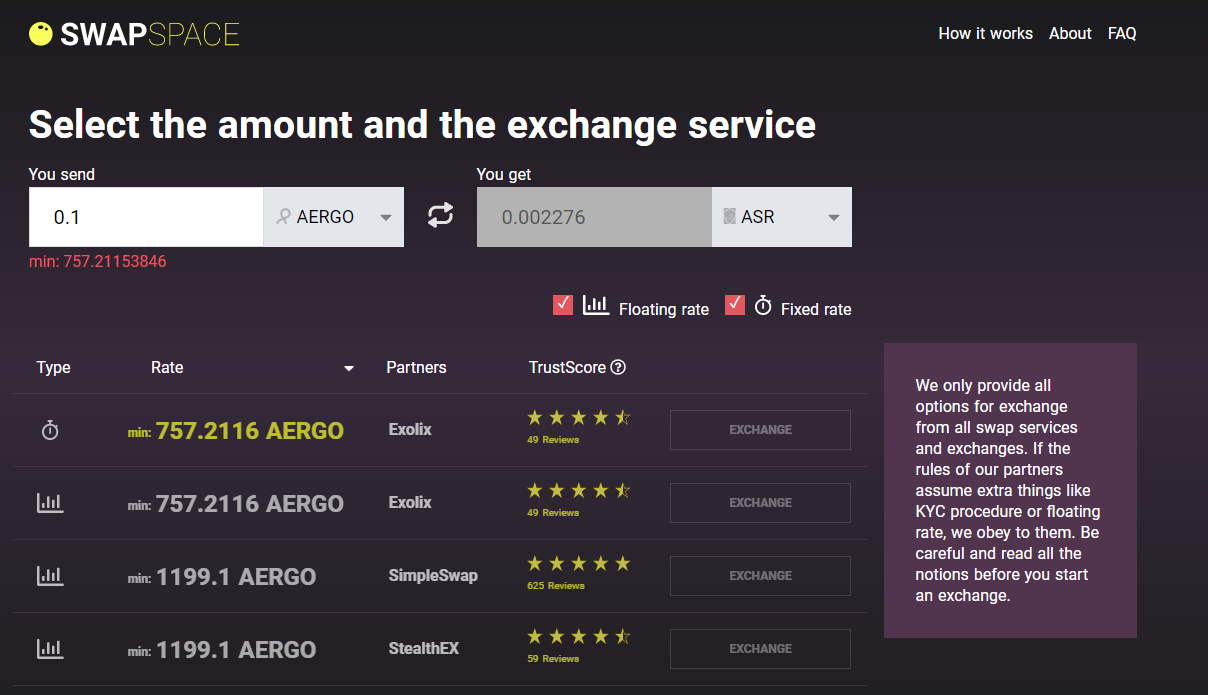1208x695 pixels.
Task: Click the EXCHANGE button for fixed-rate Exolix
Action: [x=760, y=430]
